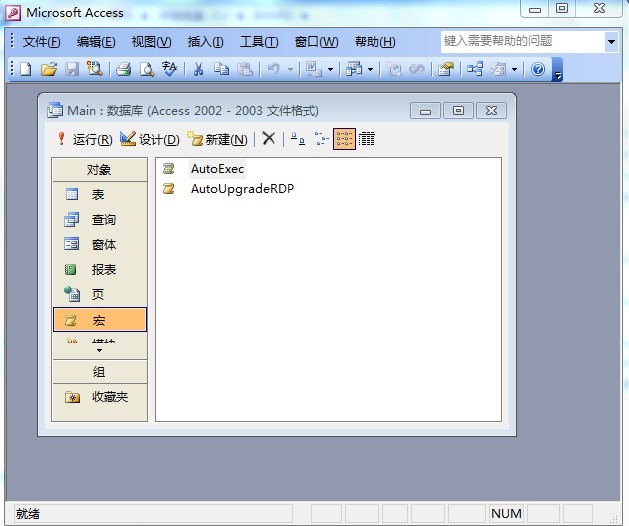629x526 pixels.
Task: Click the AutoExec macro icon
Action: (168, 169)
